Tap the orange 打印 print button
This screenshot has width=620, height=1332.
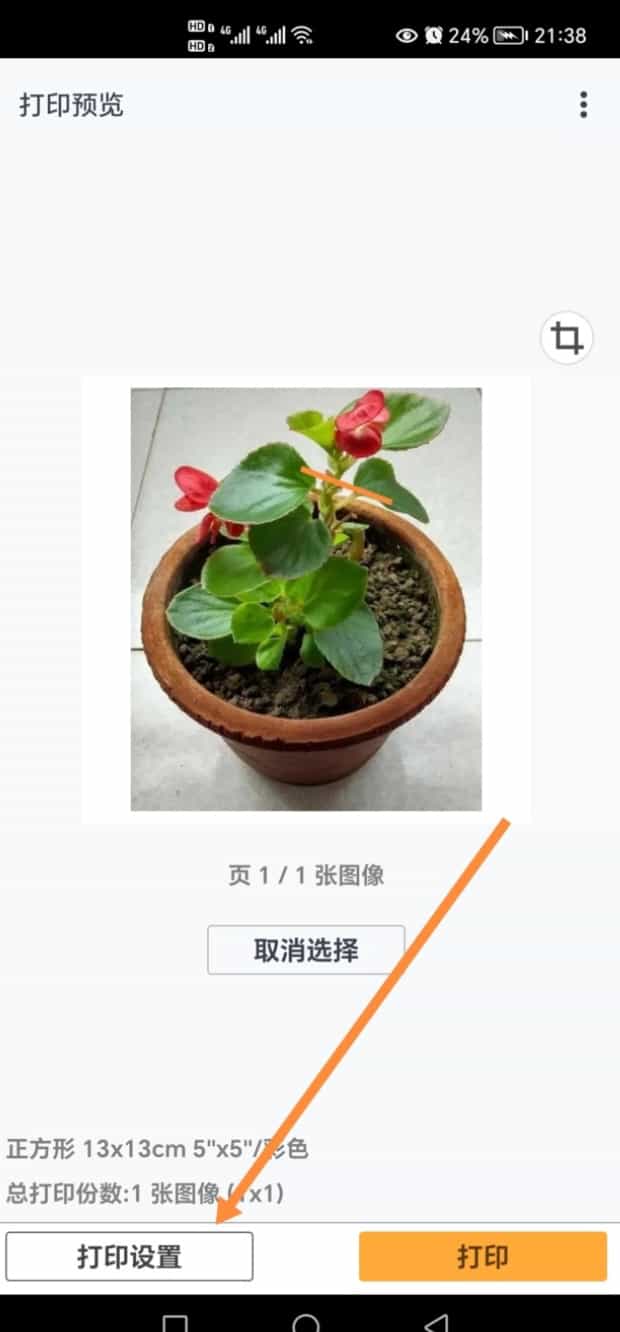pos(483,1256)
